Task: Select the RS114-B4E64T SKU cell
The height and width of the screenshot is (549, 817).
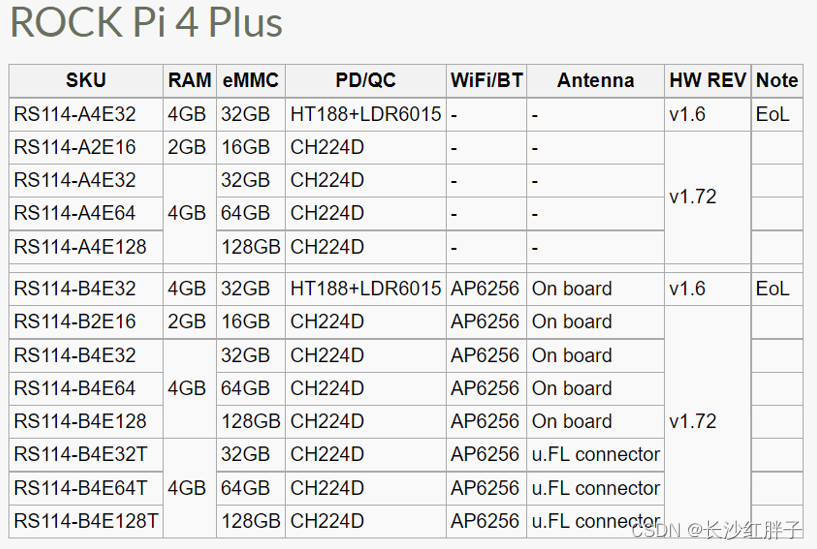Action: (x=81, y=488)
